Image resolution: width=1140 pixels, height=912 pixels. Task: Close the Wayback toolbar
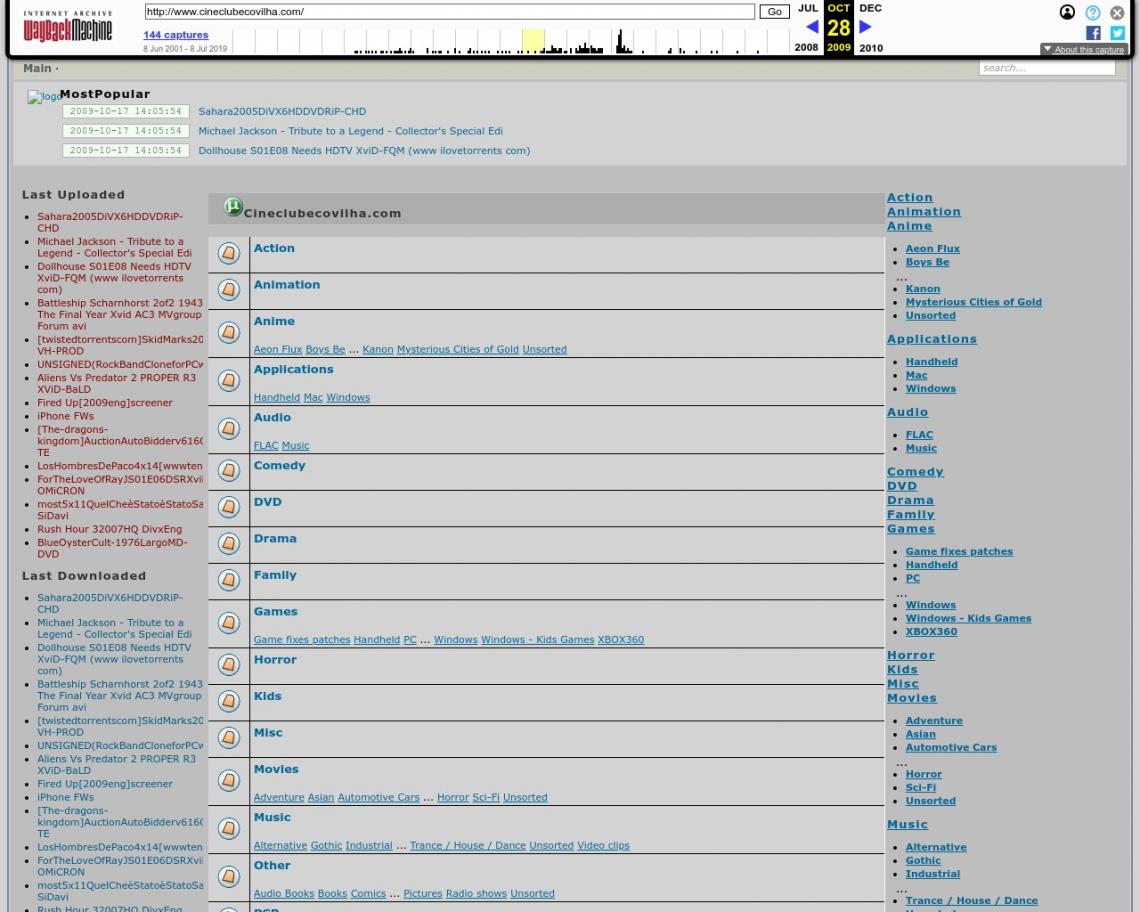tap(1117, 12)
